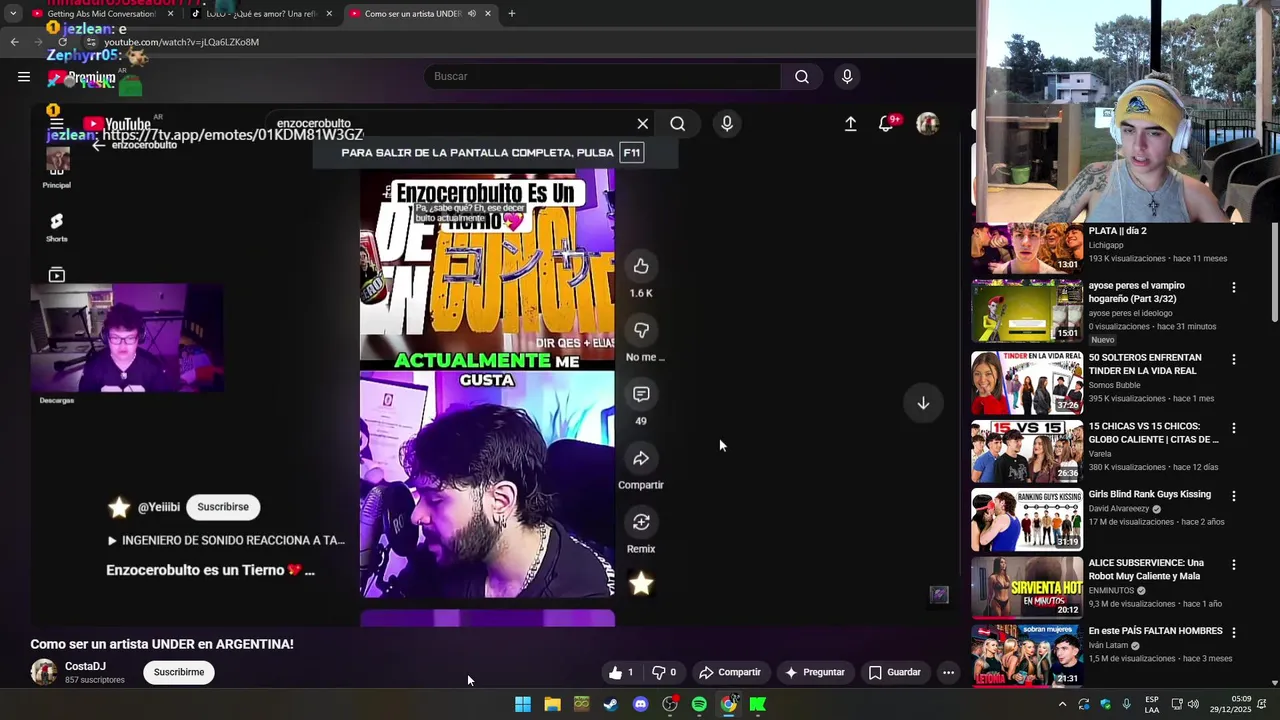This screenshot has width=1280, height=720.
Task: Open the @Yeiiibi channel name
Action: [x=159, y=507]
